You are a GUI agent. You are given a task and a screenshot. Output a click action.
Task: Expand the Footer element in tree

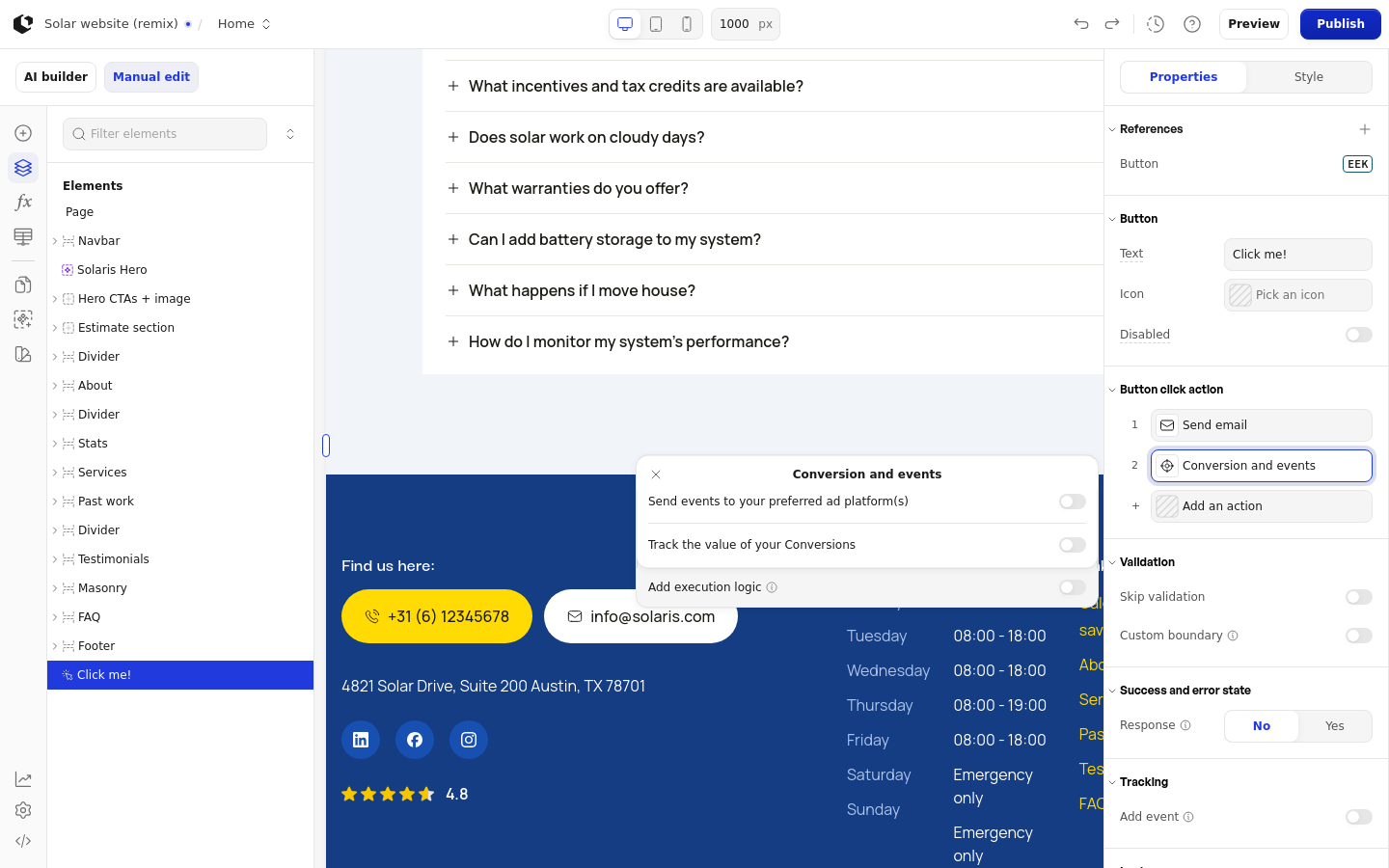pyautogui.click(x=55, y=646)
